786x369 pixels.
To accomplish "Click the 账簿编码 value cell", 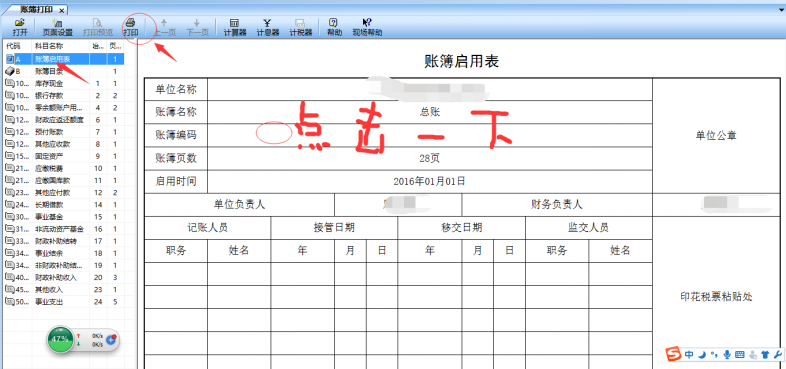I will point(430,135).
